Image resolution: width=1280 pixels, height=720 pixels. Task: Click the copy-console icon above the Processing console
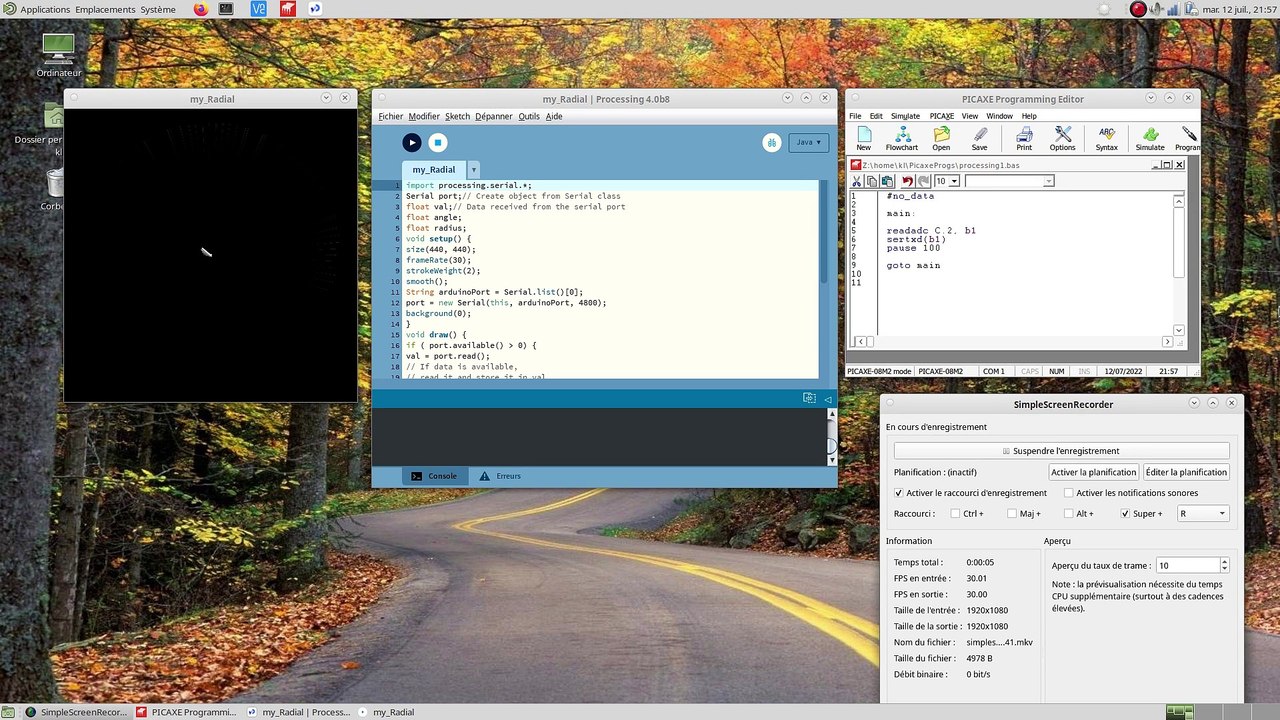tap(809, 398)
